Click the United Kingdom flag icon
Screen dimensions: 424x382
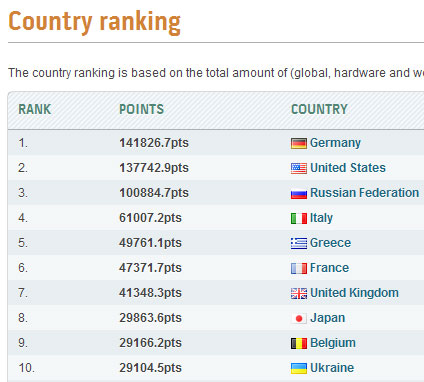pos(299,294)
